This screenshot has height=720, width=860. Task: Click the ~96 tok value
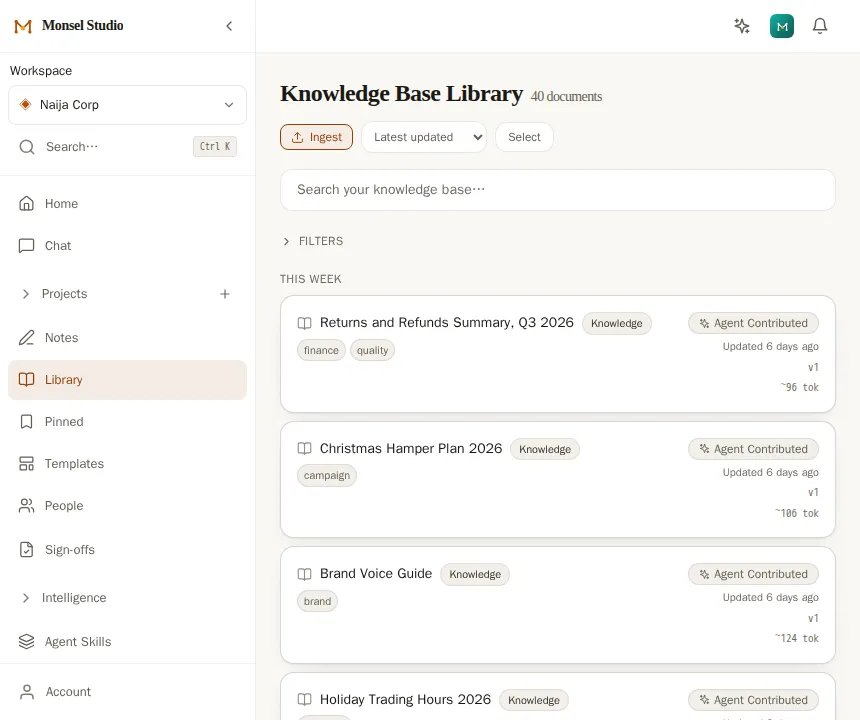(800, 387)
